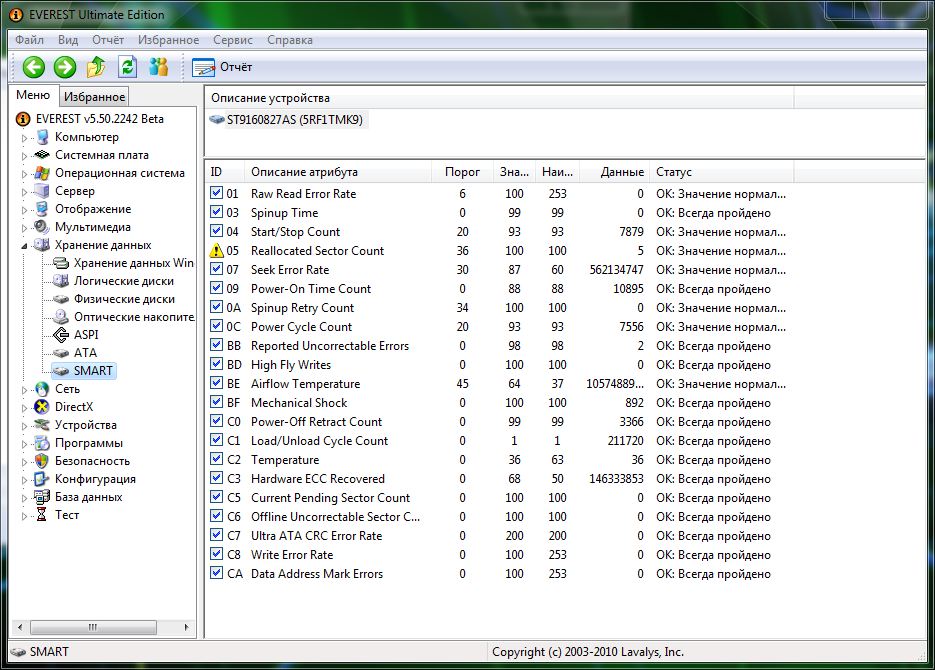Sort by the Порог column header

462,172
